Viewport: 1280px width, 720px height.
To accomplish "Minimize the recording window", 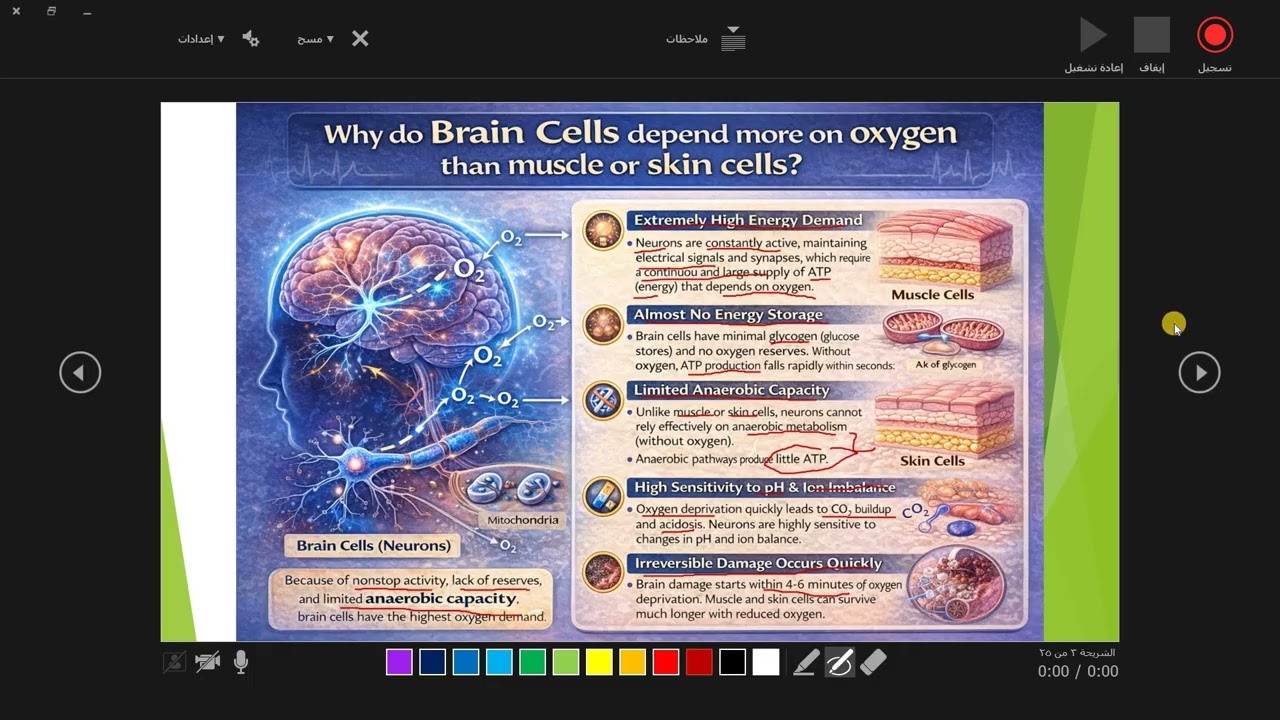I will 87,12.
